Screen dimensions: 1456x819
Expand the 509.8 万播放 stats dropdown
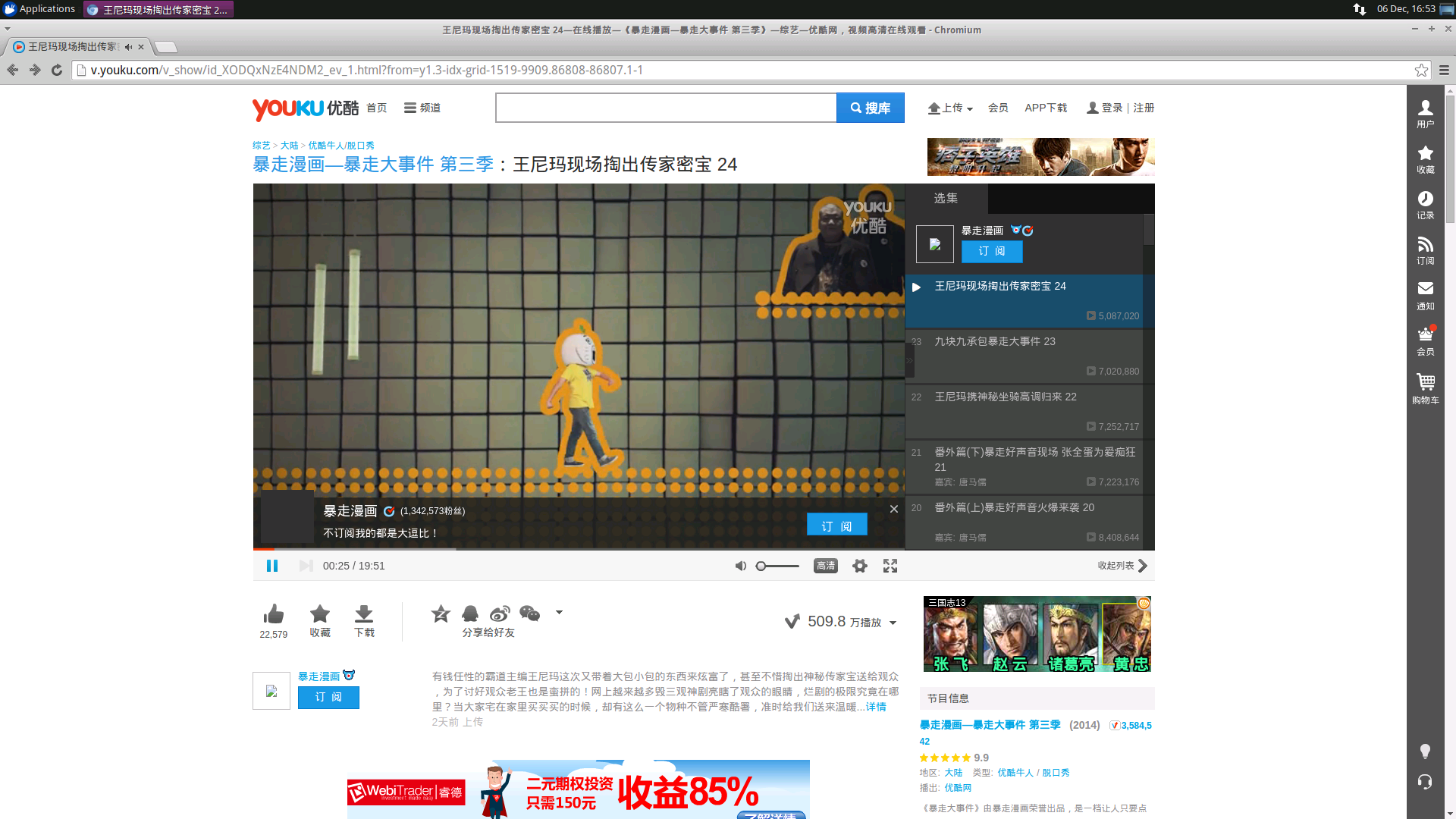[x=893, y=623]
